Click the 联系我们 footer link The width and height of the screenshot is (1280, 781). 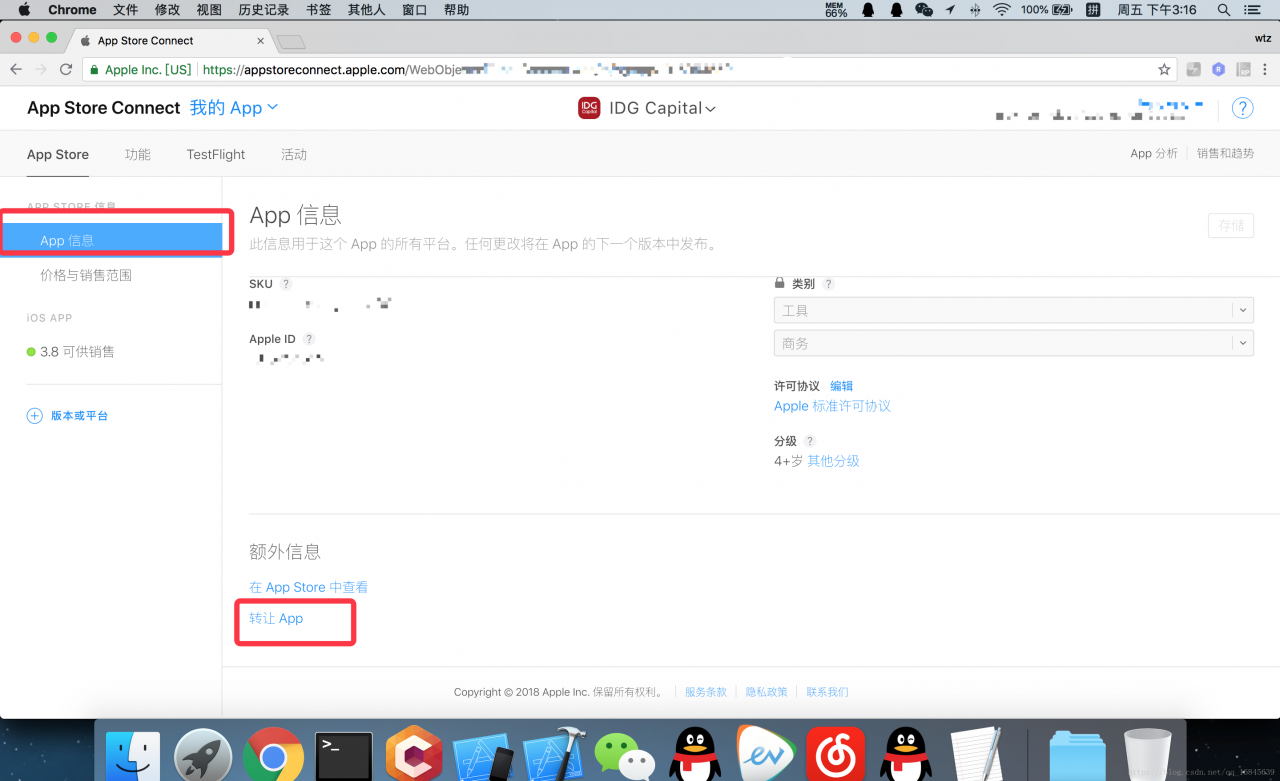pos(828,692)
